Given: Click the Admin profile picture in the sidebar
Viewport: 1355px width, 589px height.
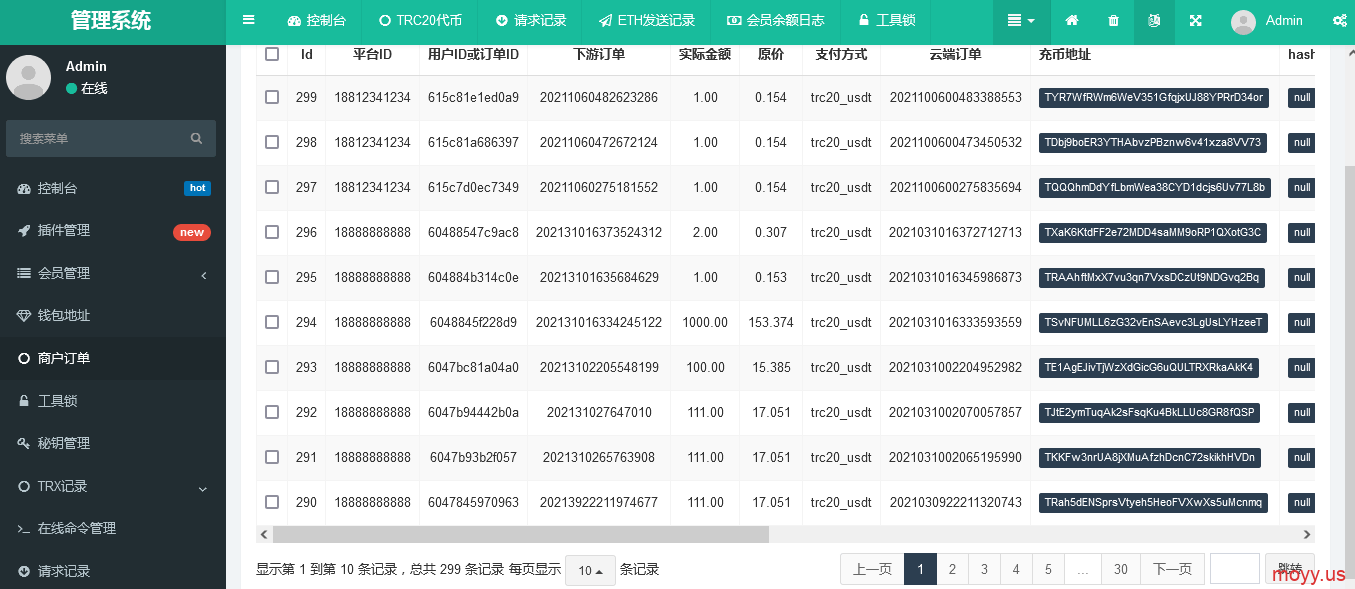Looking at the screenshot, I should coord(29,77).
